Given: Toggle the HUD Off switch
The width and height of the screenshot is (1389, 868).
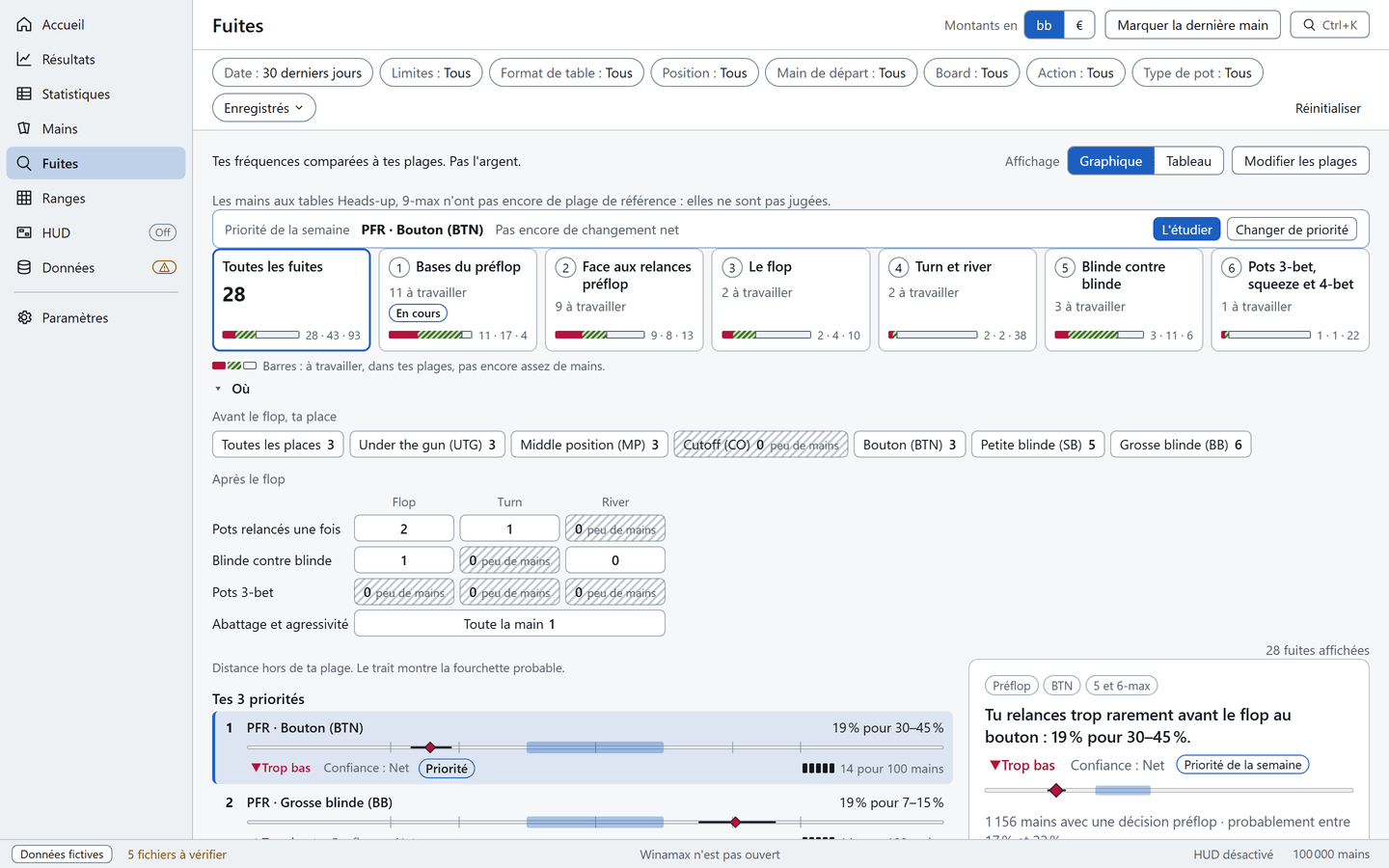Looking at the screenshot, I should pyautogui.click(x=163, y=232).
